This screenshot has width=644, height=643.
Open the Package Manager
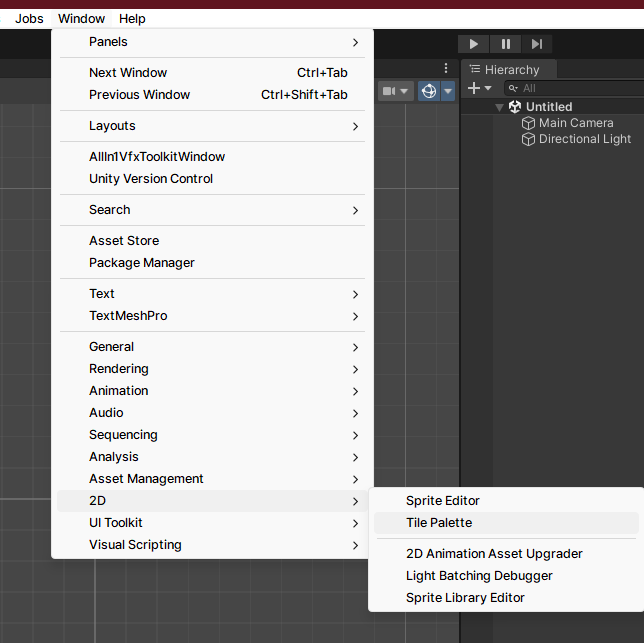click(x=212, y=263)
